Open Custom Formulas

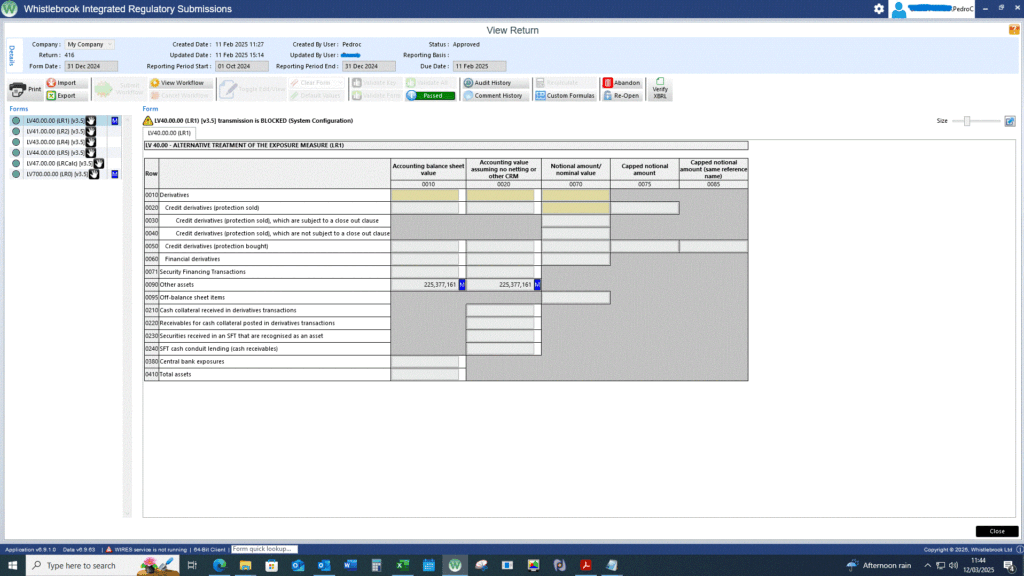[x=565, y=96]
